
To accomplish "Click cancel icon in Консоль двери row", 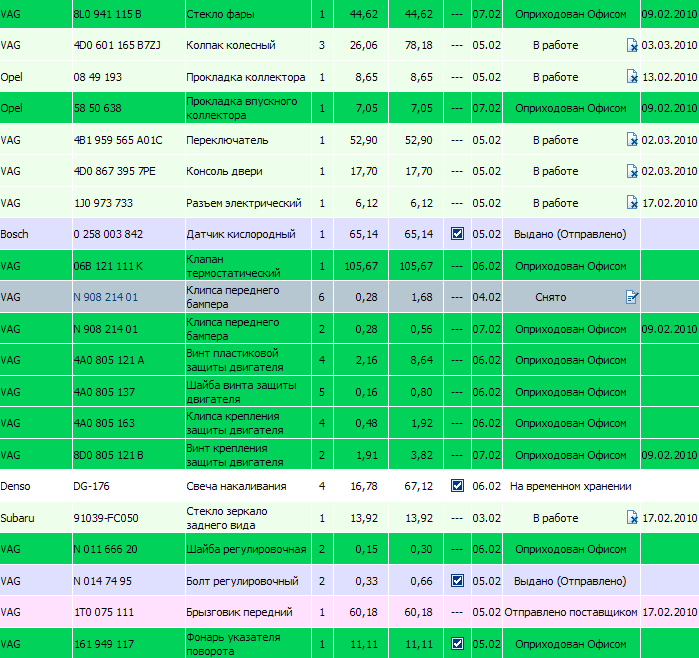I will pos(632,171).
